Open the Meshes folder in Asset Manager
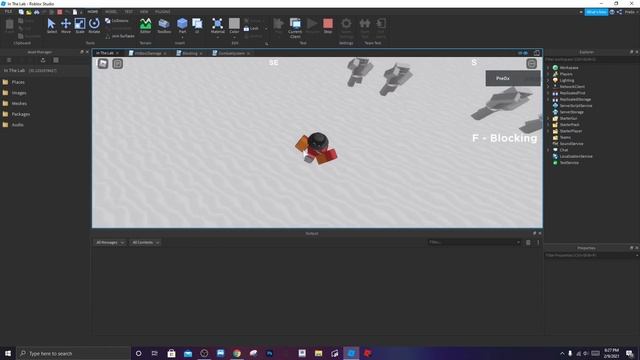 (x=15, y=104)
